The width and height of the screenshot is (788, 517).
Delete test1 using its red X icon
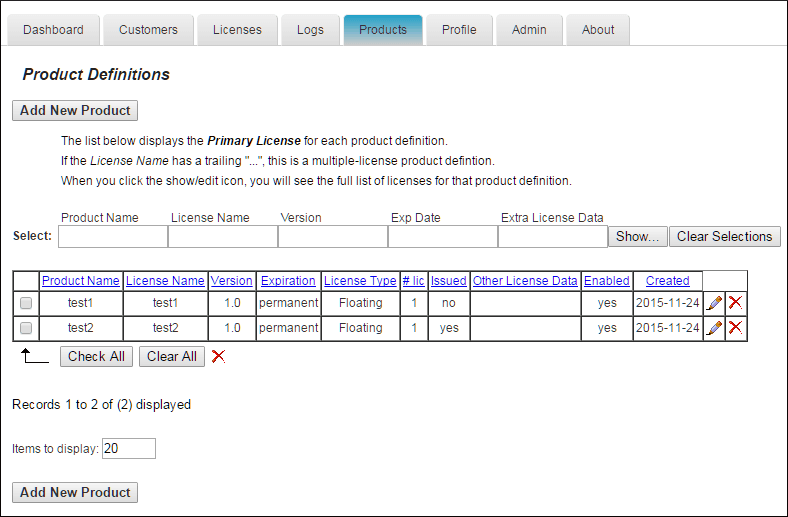point(735,302)
